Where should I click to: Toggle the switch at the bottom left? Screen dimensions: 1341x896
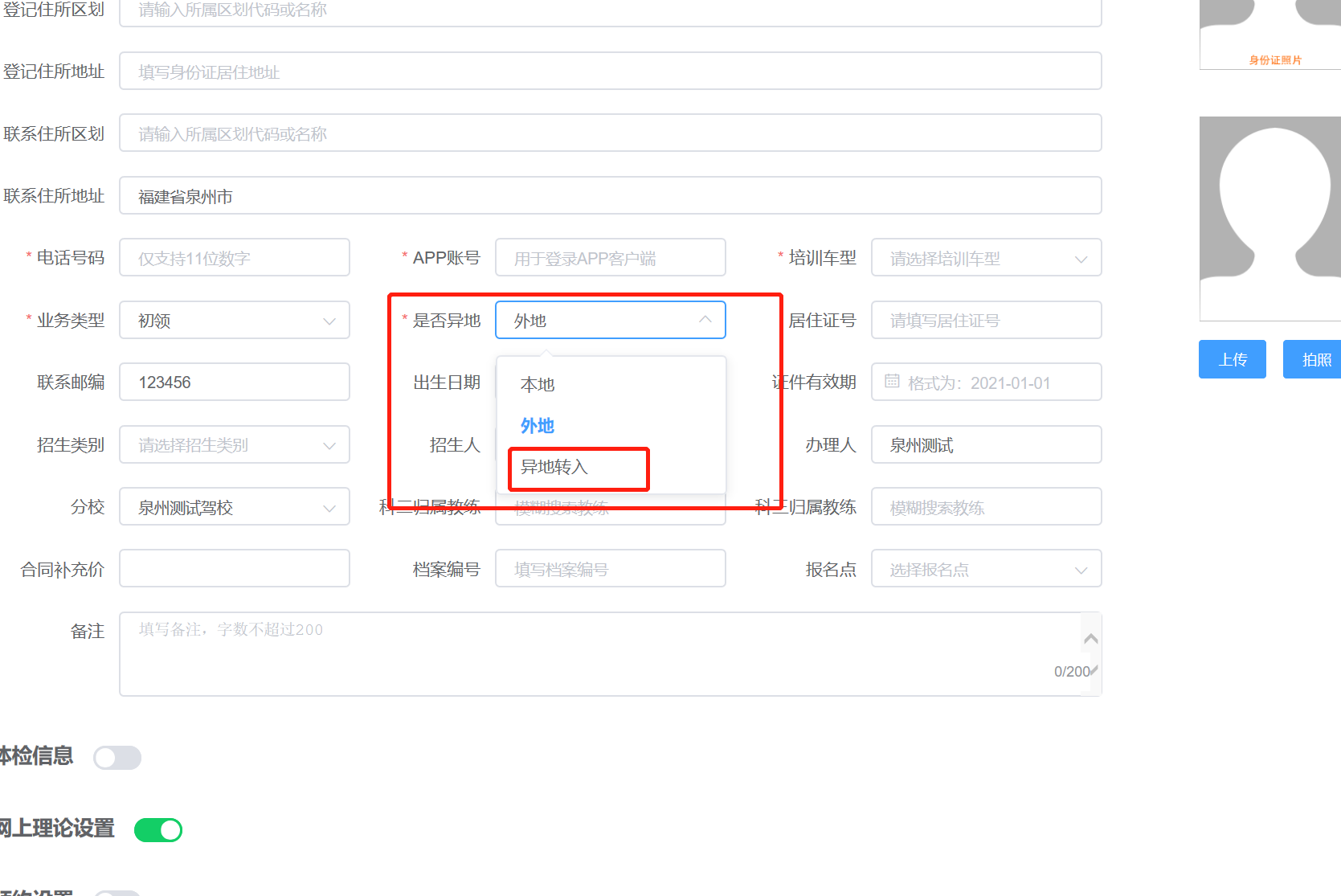tap(117, 892)
